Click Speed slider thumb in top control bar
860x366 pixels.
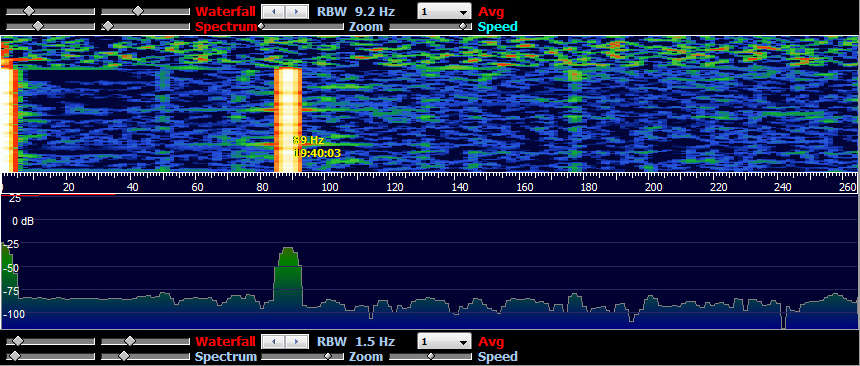(x=465, y=26)
